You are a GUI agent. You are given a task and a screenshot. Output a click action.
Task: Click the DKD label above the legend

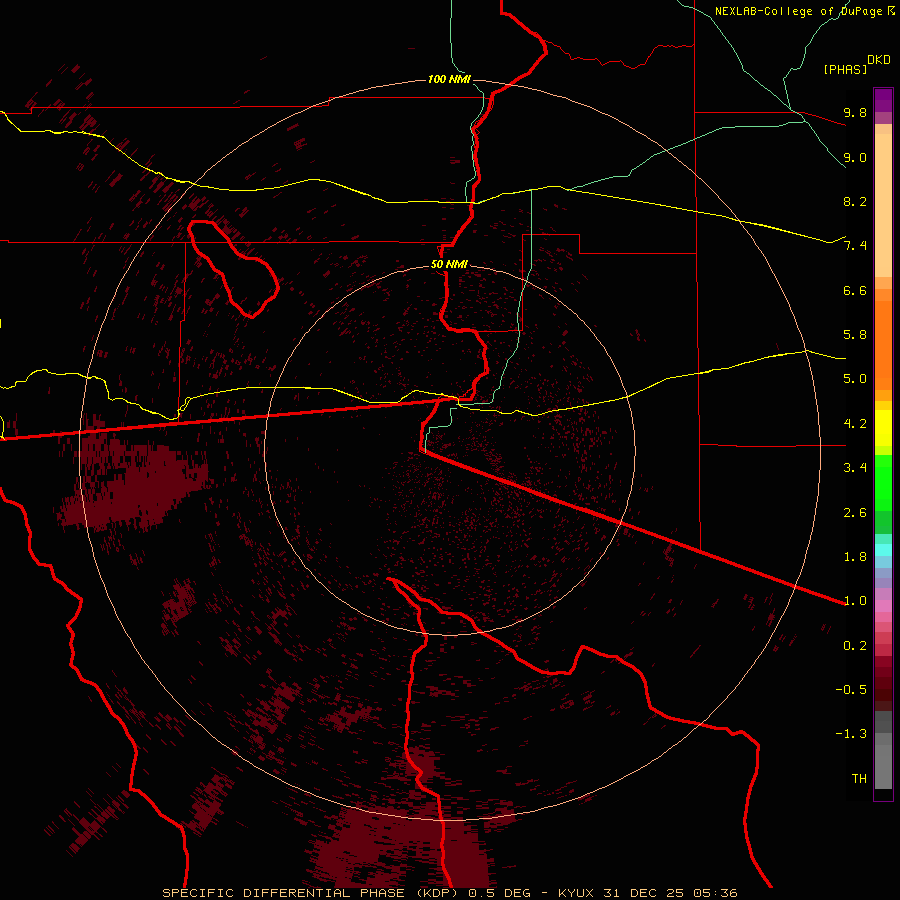(x=879, y=60)
